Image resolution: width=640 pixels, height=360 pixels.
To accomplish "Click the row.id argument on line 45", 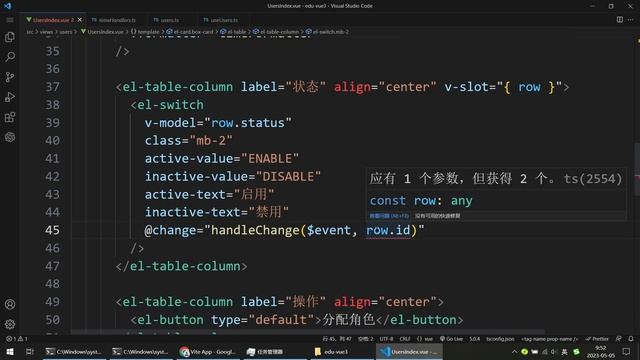I will point(388,230).
